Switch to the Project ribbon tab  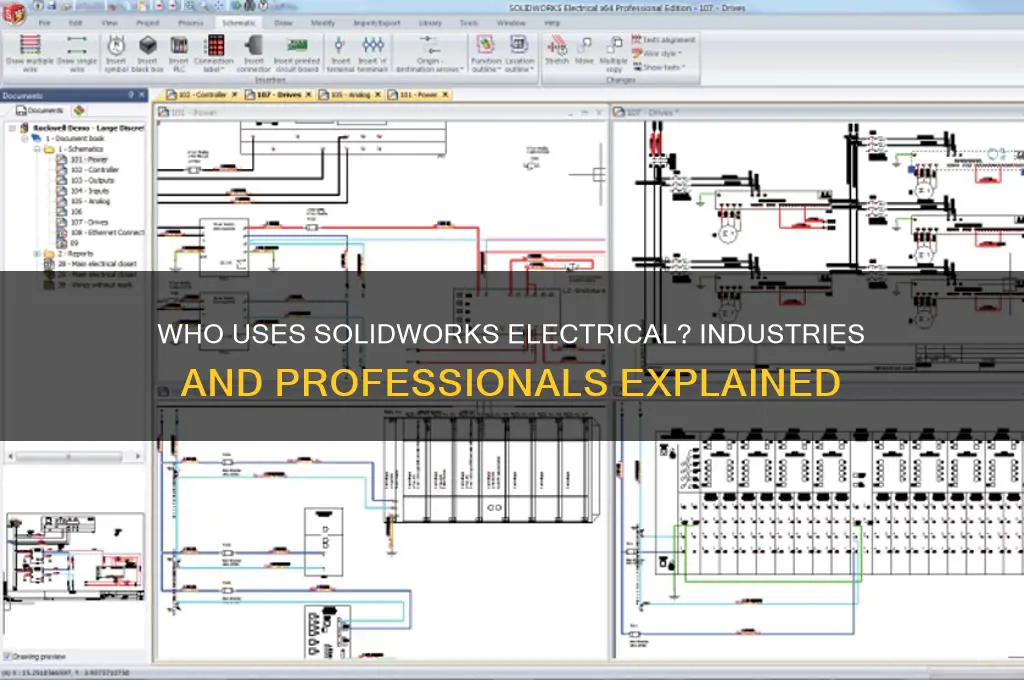pyautogui.click(x=148, y=23)
